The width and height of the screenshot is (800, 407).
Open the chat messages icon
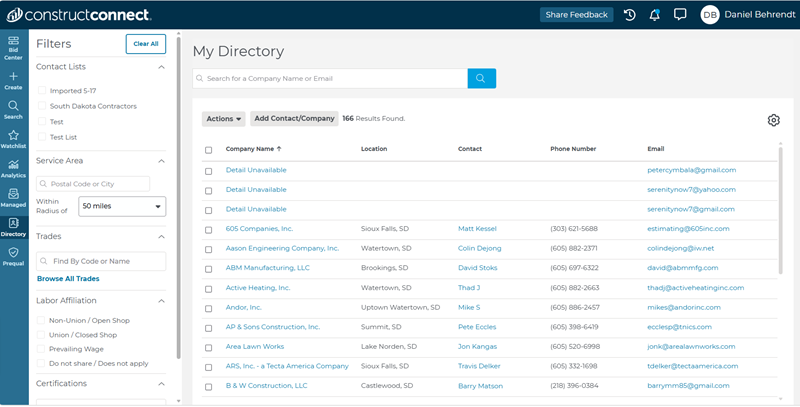tap(680, 14)
